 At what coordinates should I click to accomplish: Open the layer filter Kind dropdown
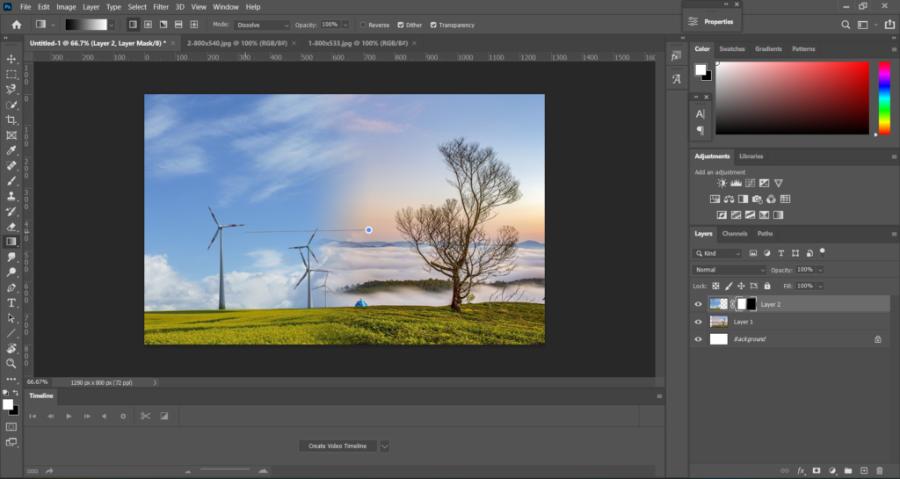[x=717, y=253]
